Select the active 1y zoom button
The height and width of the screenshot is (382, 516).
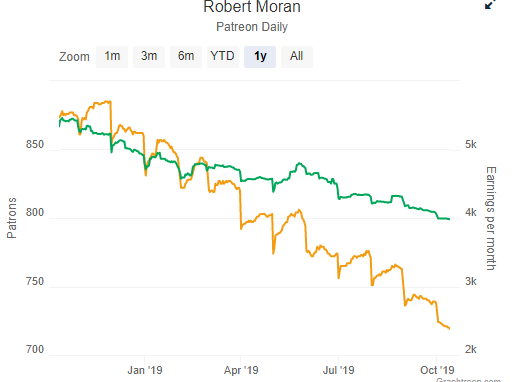(260, 57)
